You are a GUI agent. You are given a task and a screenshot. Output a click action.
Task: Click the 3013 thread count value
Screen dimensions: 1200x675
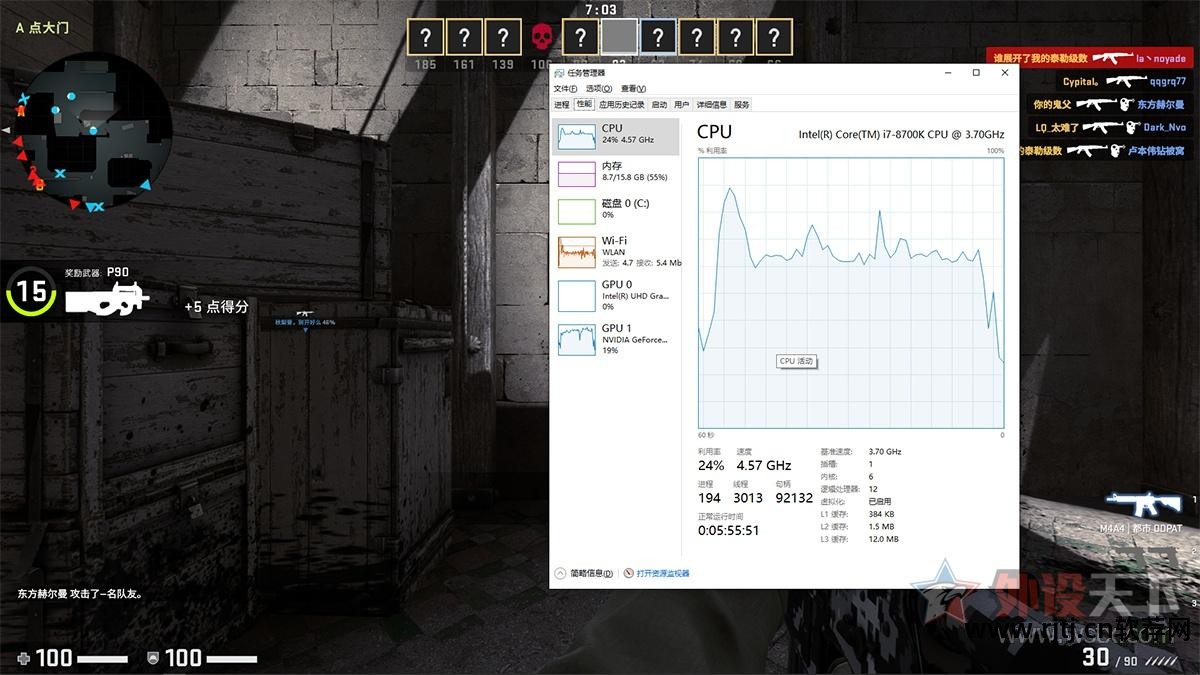tap(748, 497)
